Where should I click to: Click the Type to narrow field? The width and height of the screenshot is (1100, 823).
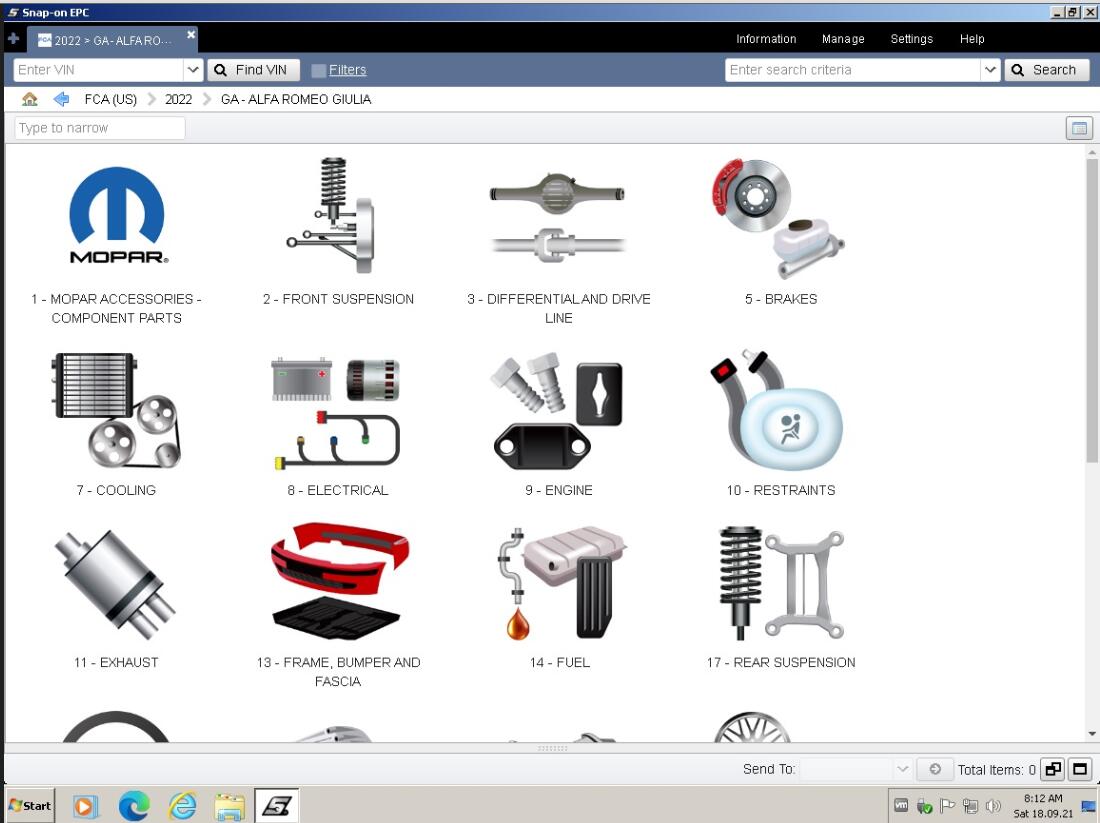[100, 128]
